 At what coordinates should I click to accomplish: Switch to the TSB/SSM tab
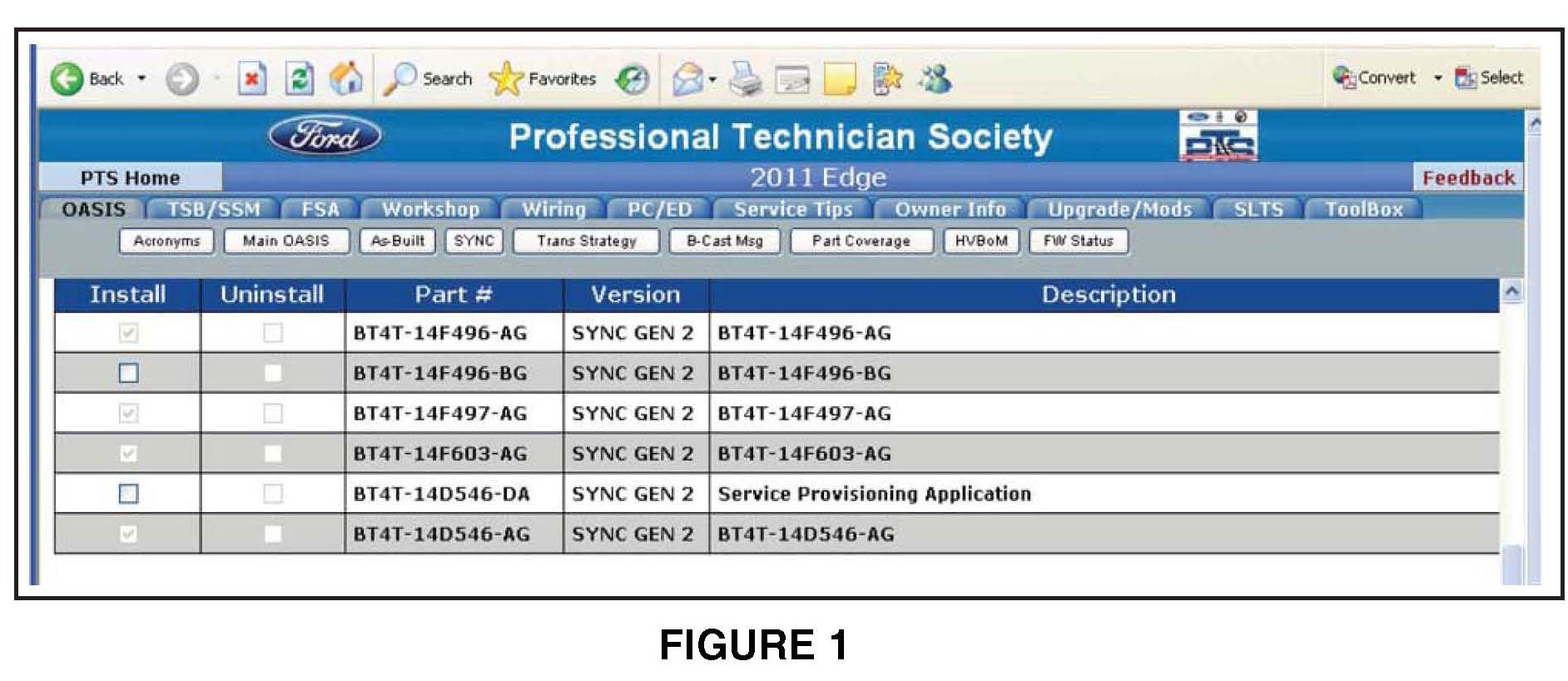[x=214, y=209]
